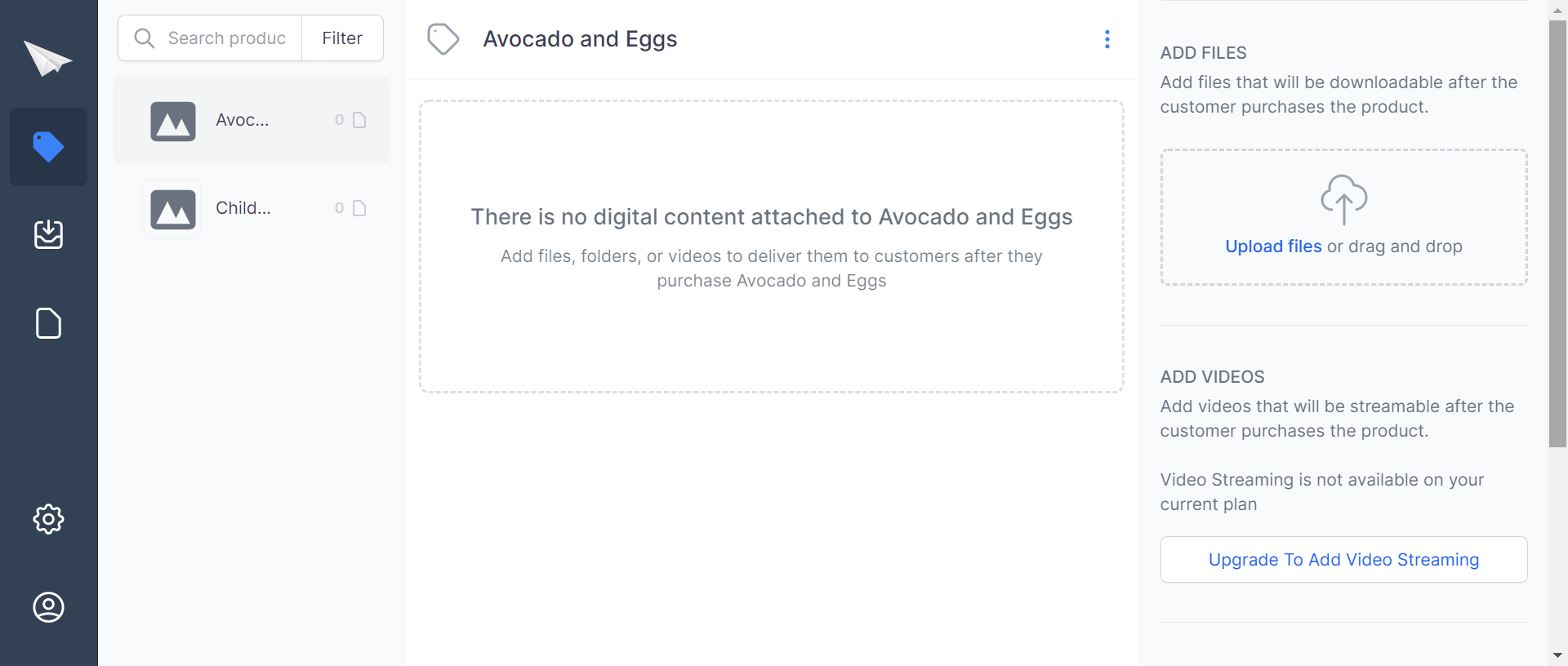Click the cloud upload icon
Viewport: 1568px width, 666px height.
pyautogui.click(x=1343, y=199)
